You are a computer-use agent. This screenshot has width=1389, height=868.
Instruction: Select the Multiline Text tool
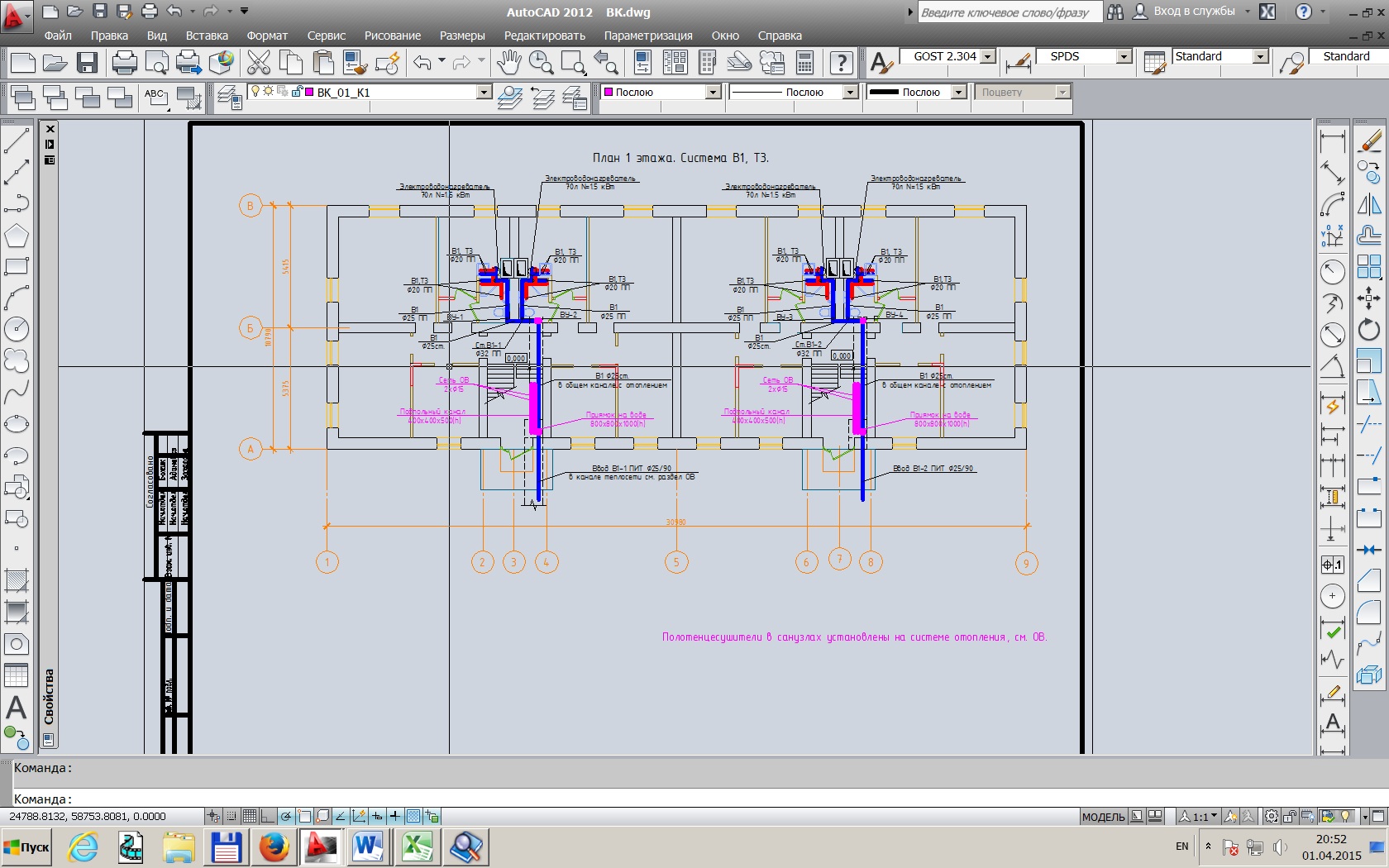(x=17, y=708)
